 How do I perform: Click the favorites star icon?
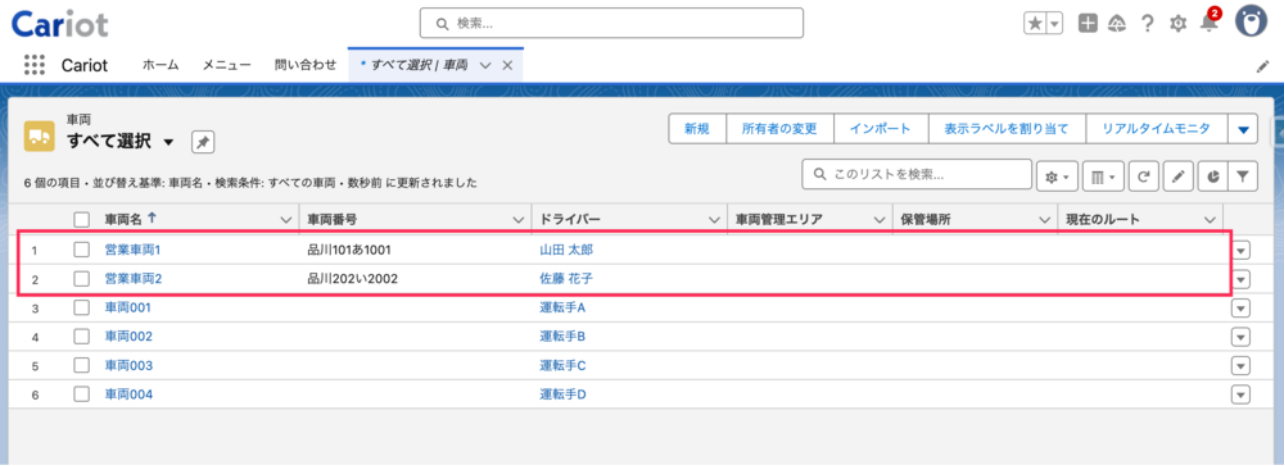1035,23
